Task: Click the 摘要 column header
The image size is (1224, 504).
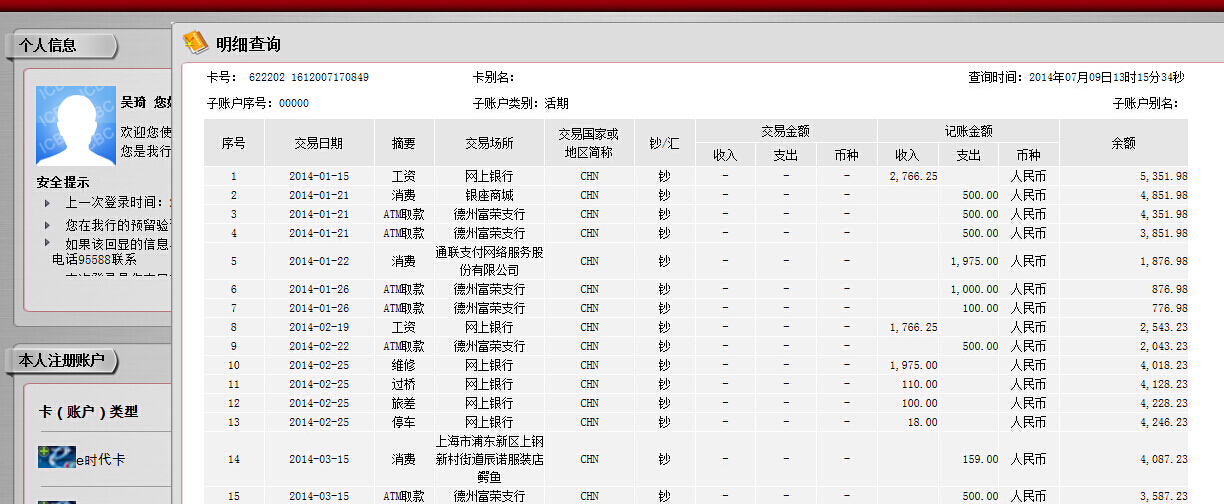Action: [x=404, y=143]
